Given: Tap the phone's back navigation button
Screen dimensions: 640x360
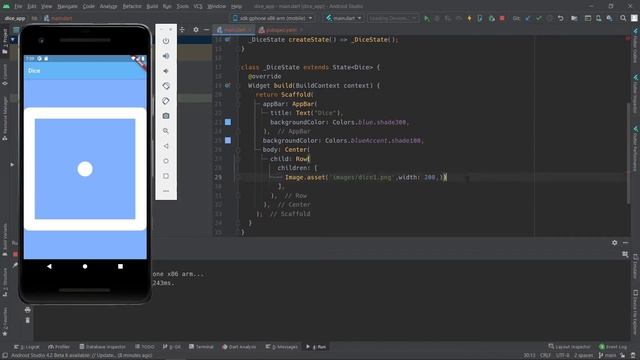Looking at the screenshot, I should pyautogui.click(x=49, y=266).
